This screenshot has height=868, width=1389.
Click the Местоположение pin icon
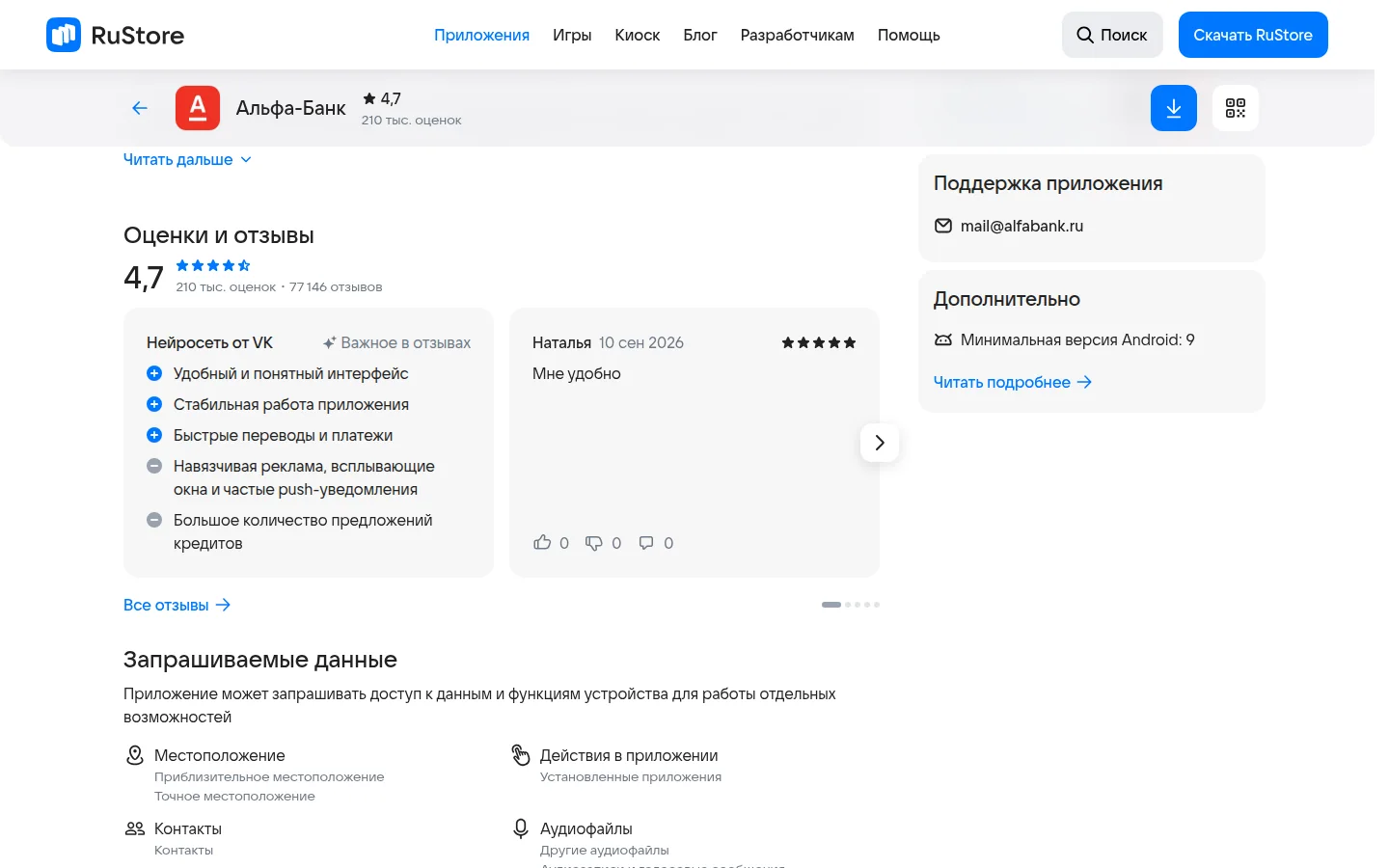(135, 755)
